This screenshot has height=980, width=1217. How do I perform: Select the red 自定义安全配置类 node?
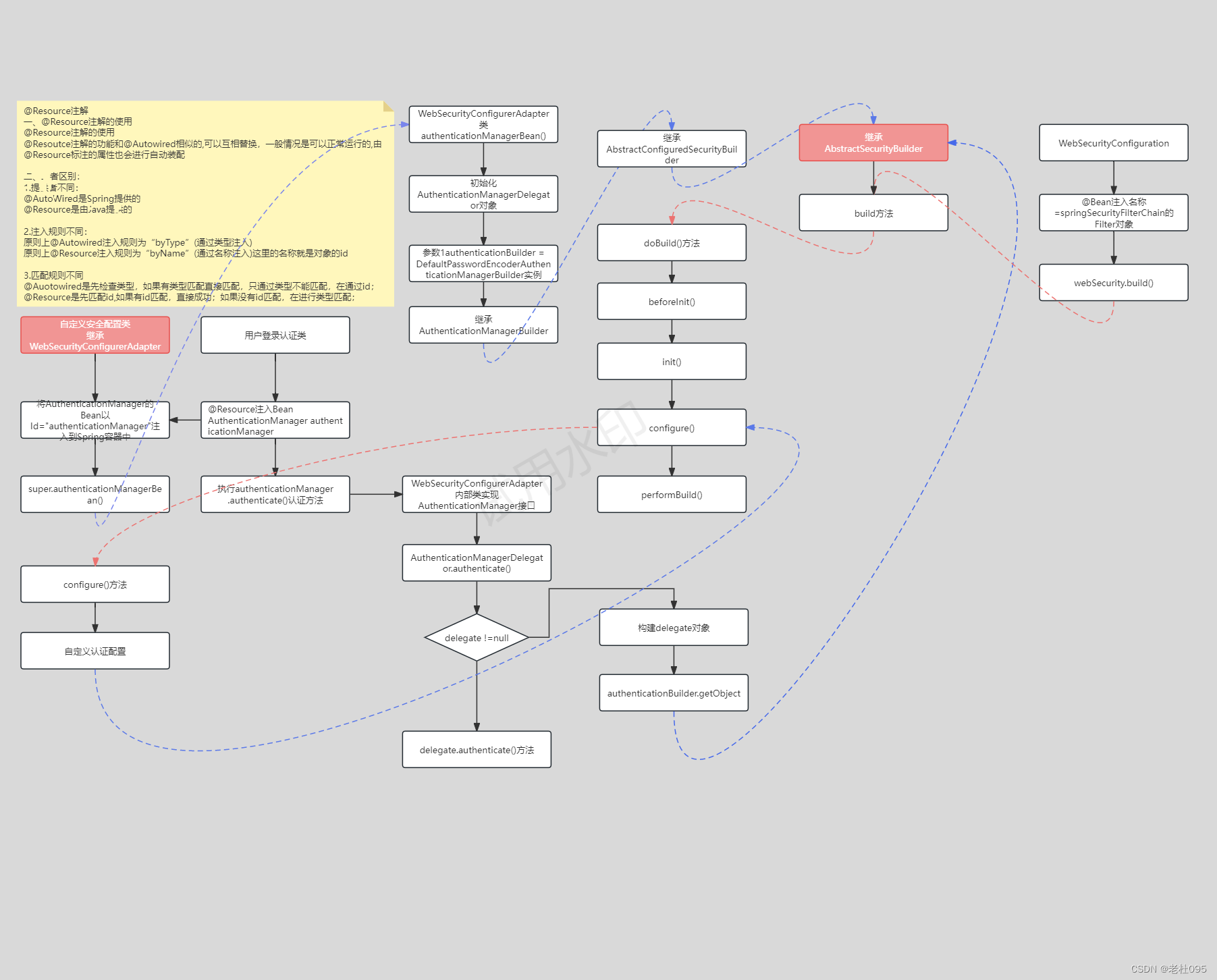95,335
